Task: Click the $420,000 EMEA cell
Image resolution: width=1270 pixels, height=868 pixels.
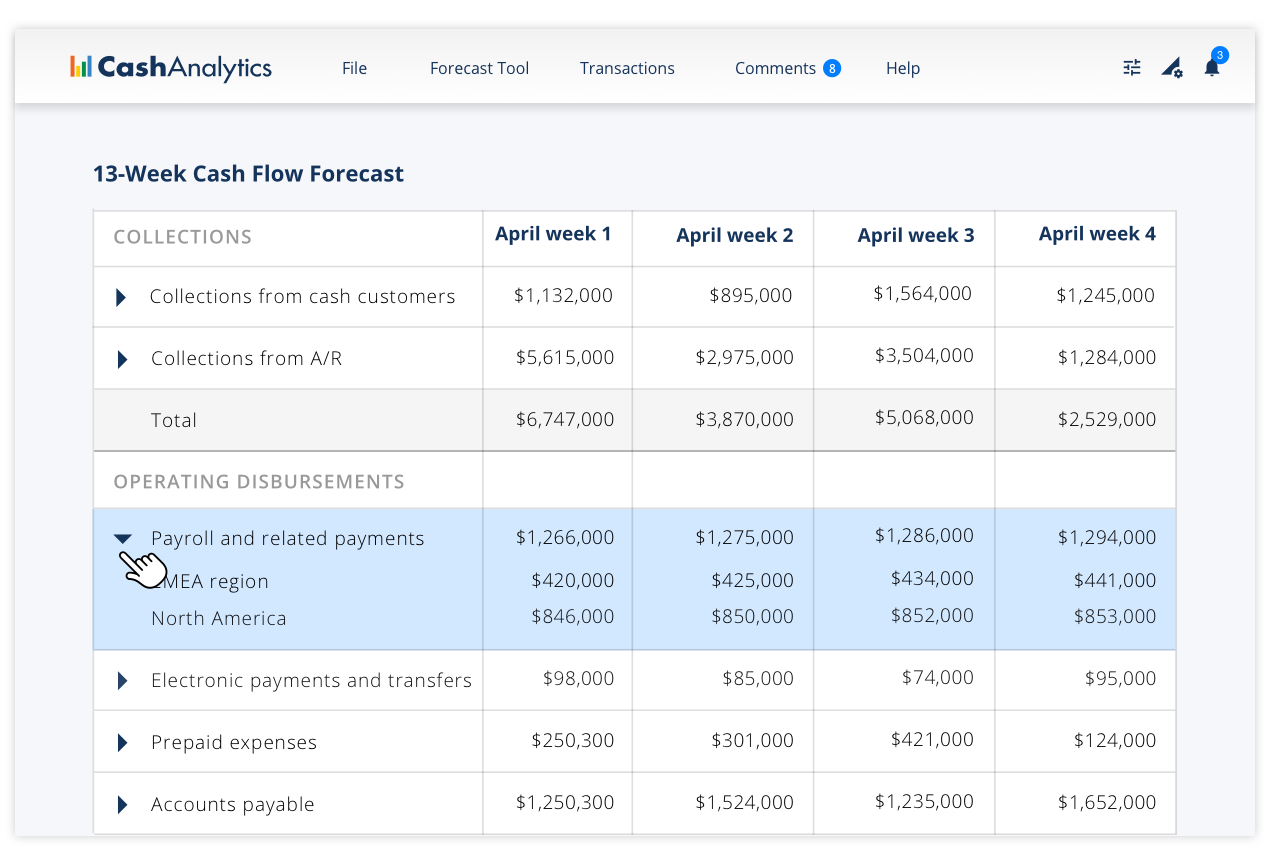Action: 573,580
